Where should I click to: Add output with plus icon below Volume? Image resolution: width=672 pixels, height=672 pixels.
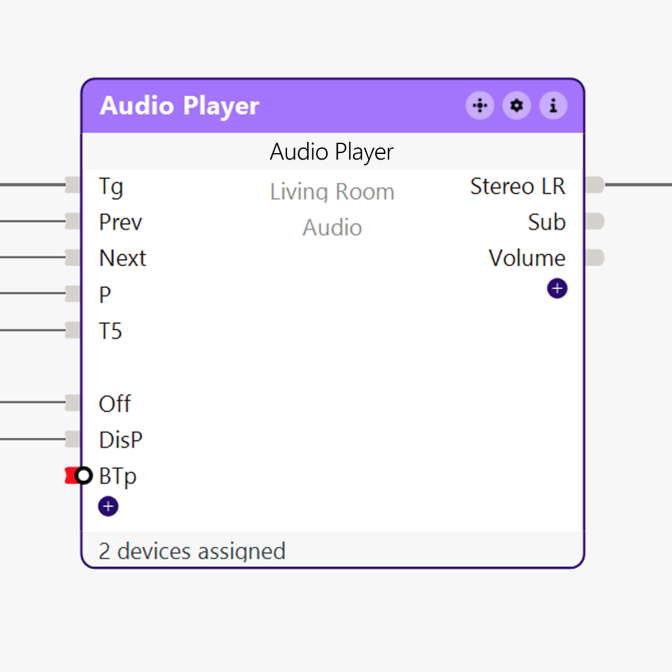click(x=557, y=289)
